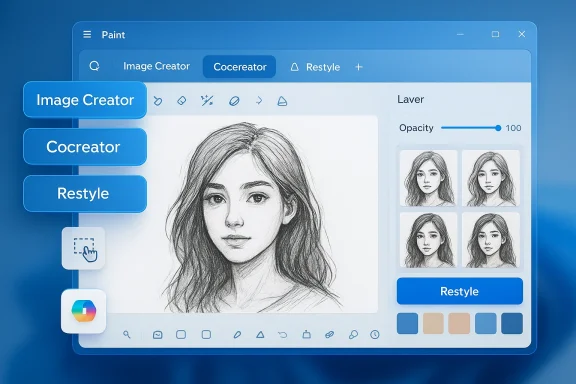Select the highlighted Cocereator tab

[x=240, y=67]
